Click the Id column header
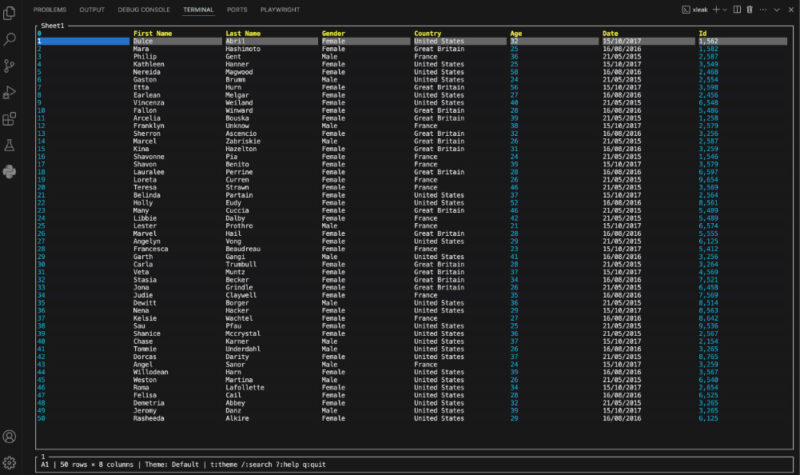This screenshot has height=475, width=800. [703, 34]
